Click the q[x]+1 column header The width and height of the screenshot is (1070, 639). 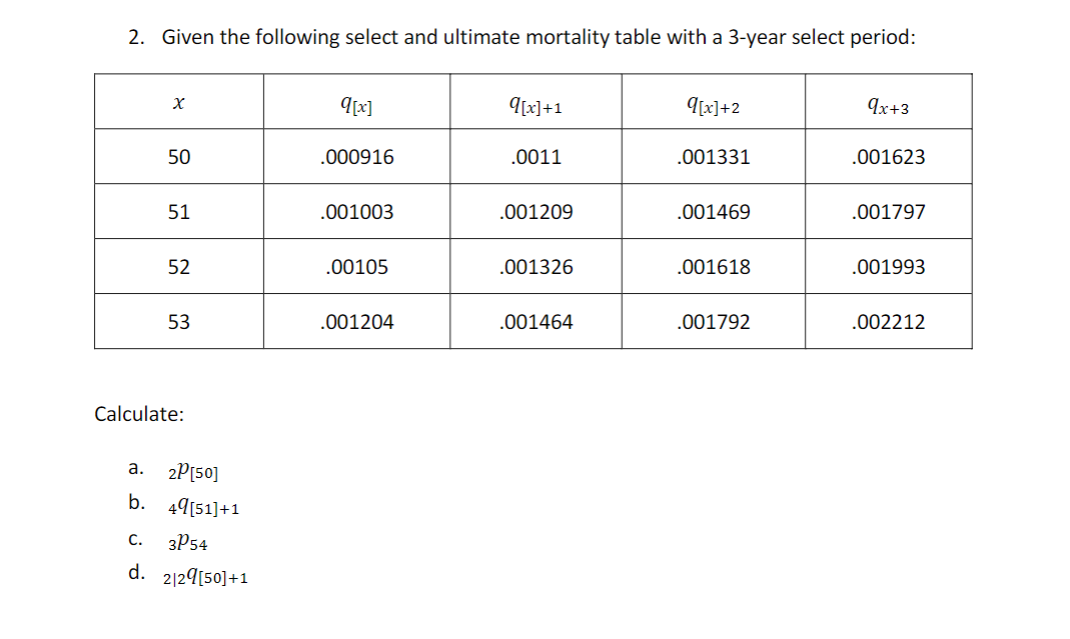[536, 102]
